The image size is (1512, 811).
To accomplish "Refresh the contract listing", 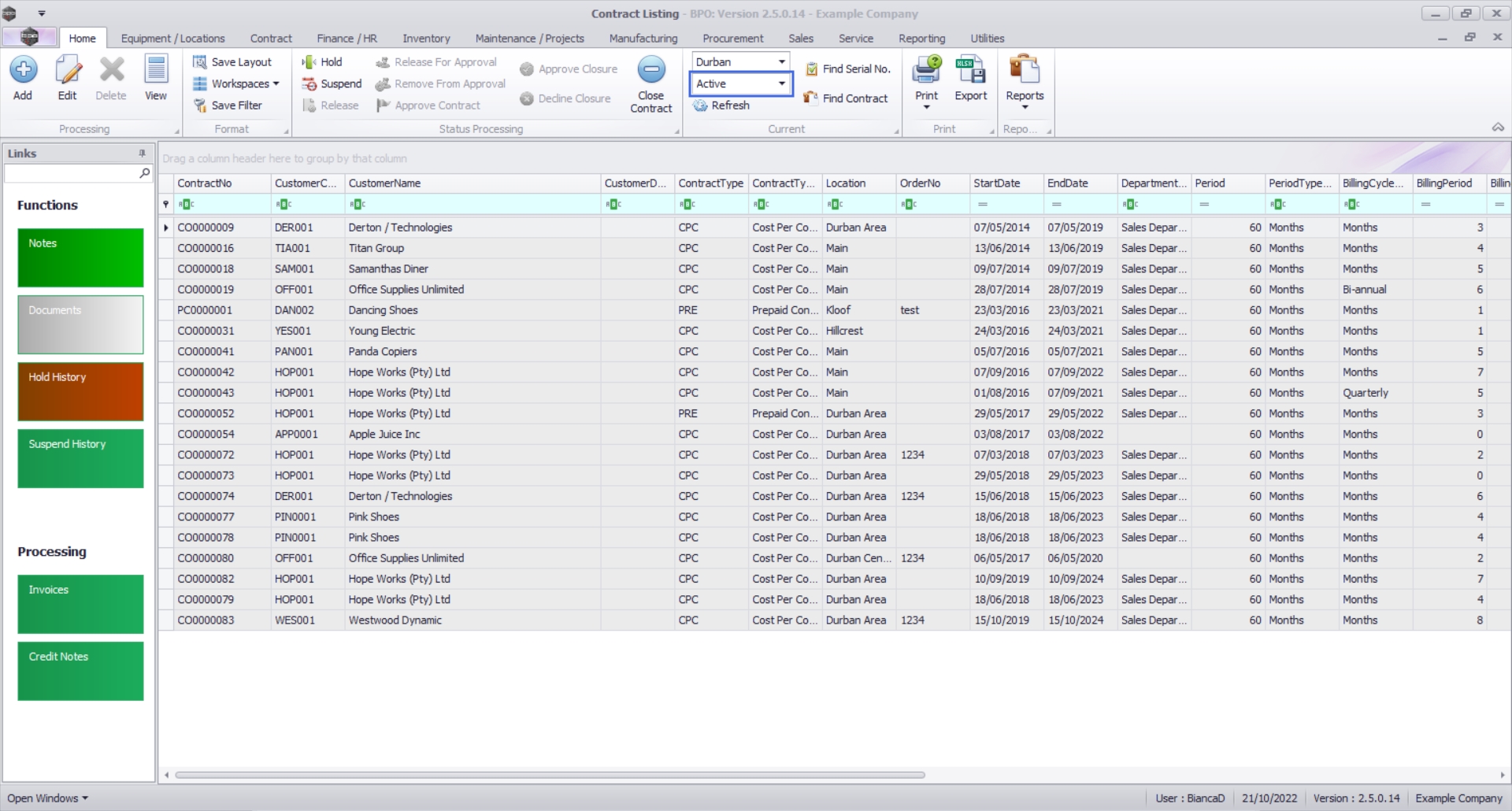I will 721,106.
